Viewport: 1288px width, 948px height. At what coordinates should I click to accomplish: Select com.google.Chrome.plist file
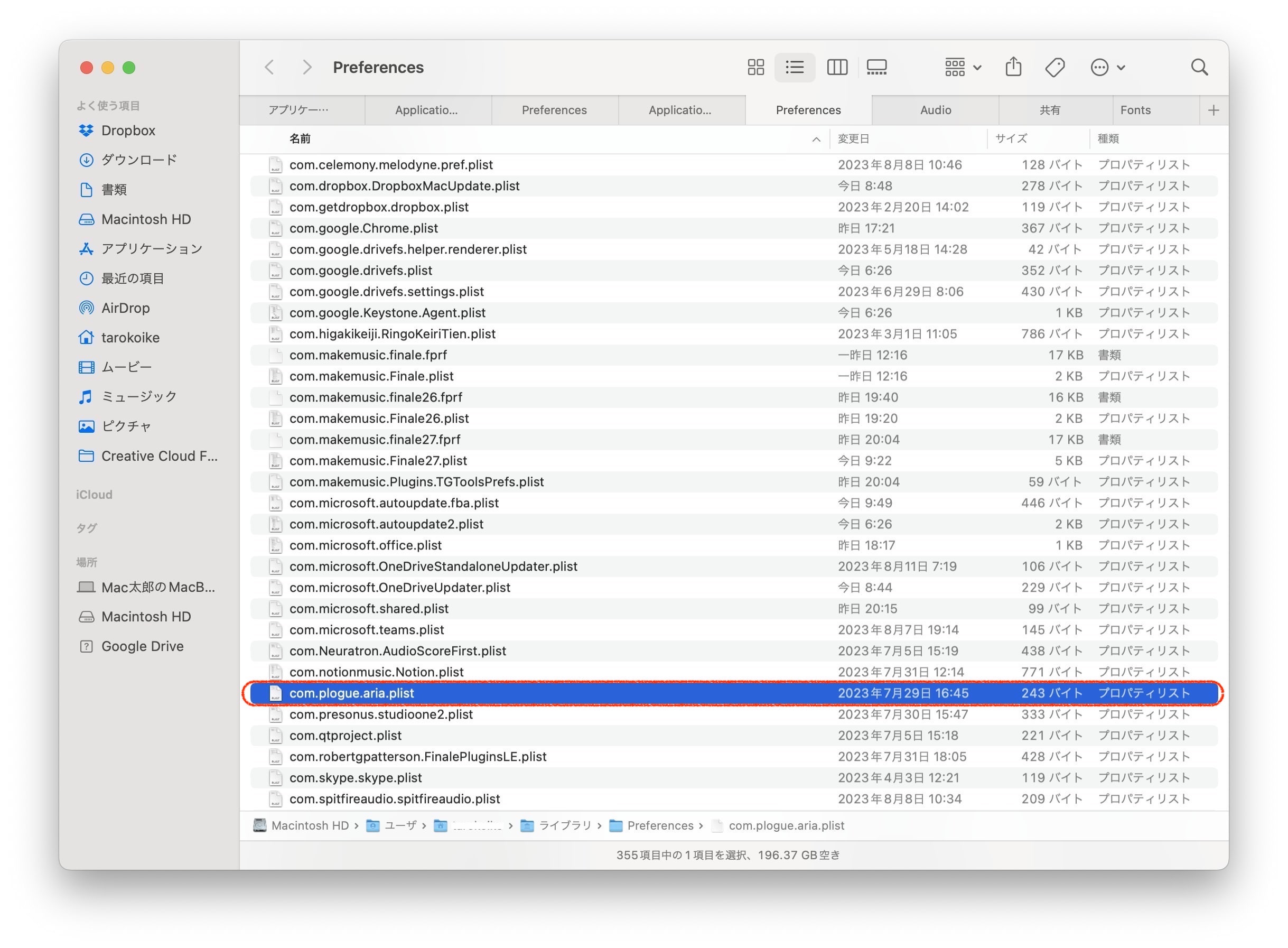pyautogui.click(x=734, y=228)
